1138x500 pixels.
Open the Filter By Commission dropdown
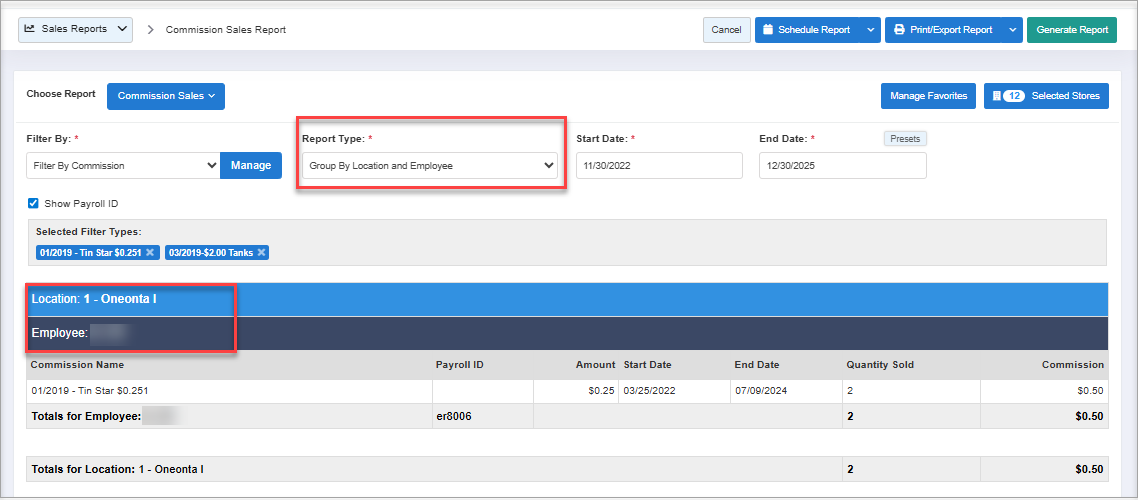(x=123, y=165)
